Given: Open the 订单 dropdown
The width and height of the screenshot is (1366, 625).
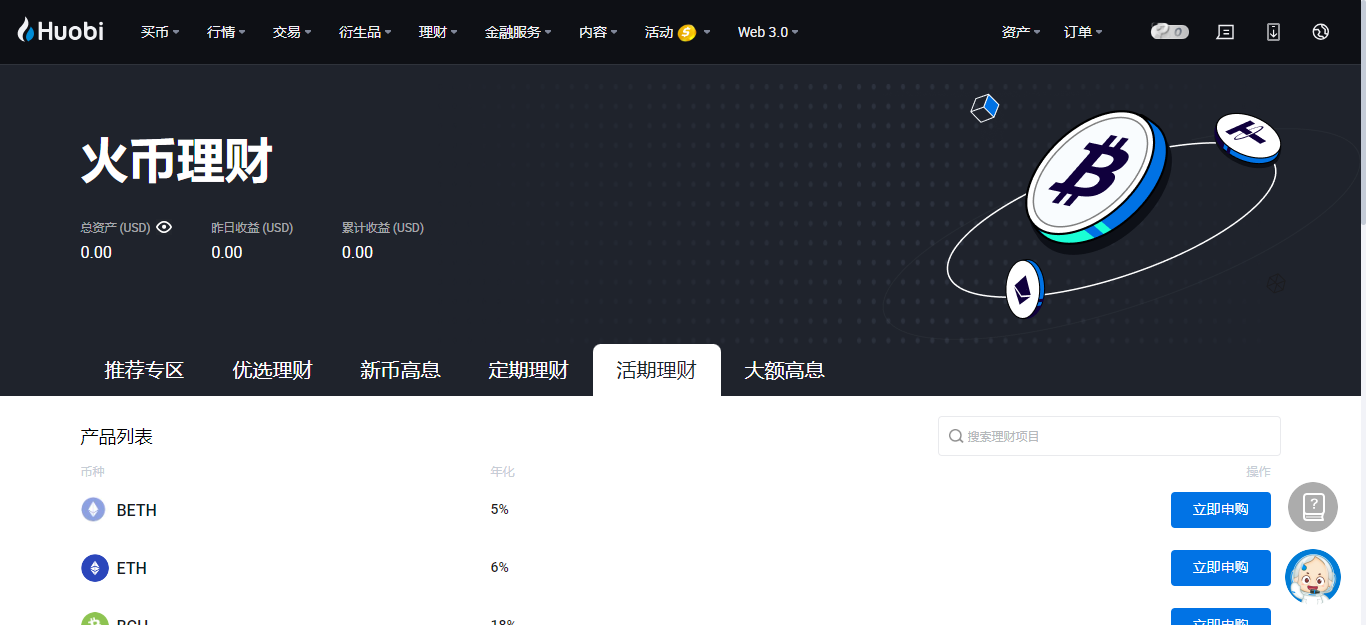Looking at the screenshot, I should coord(1083,32).
